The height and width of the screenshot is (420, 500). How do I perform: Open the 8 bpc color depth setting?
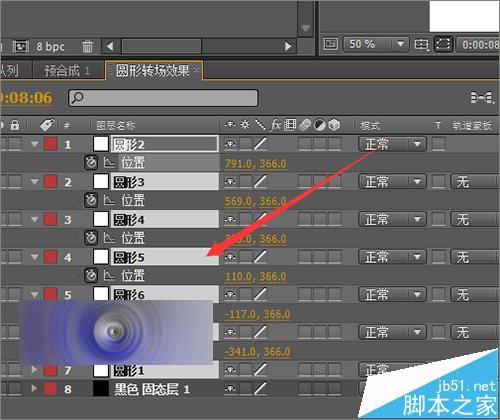[50, 47]
